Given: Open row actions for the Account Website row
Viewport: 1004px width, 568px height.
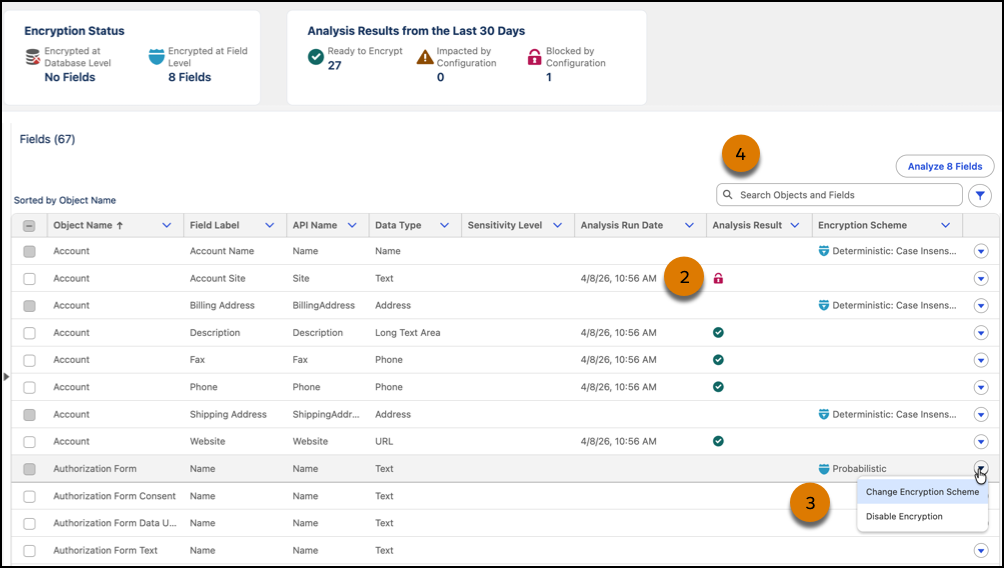Looking at the screenshot, I should click(x=981, y=441).
